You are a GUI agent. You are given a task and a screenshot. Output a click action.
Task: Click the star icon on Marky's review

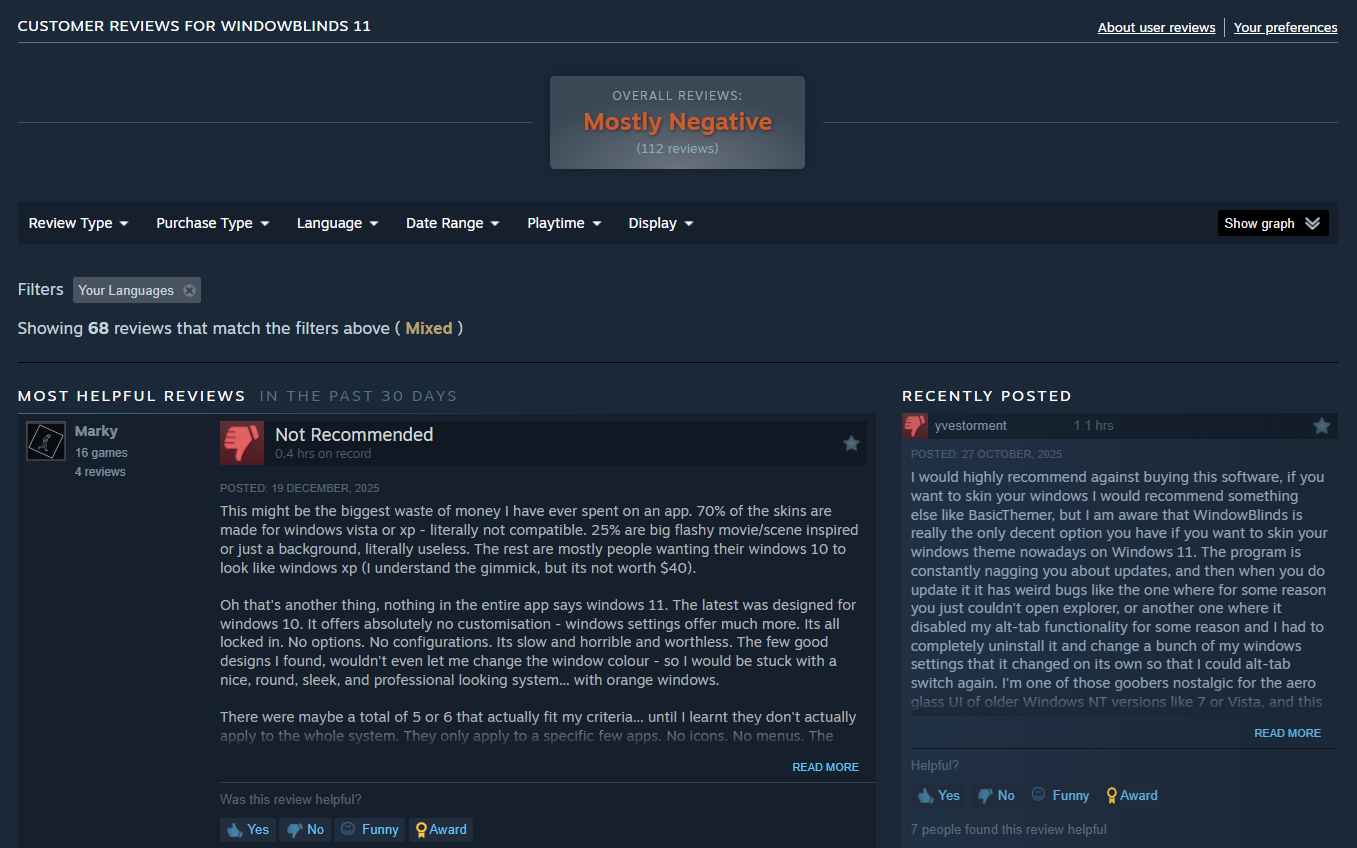coord(851,443)
